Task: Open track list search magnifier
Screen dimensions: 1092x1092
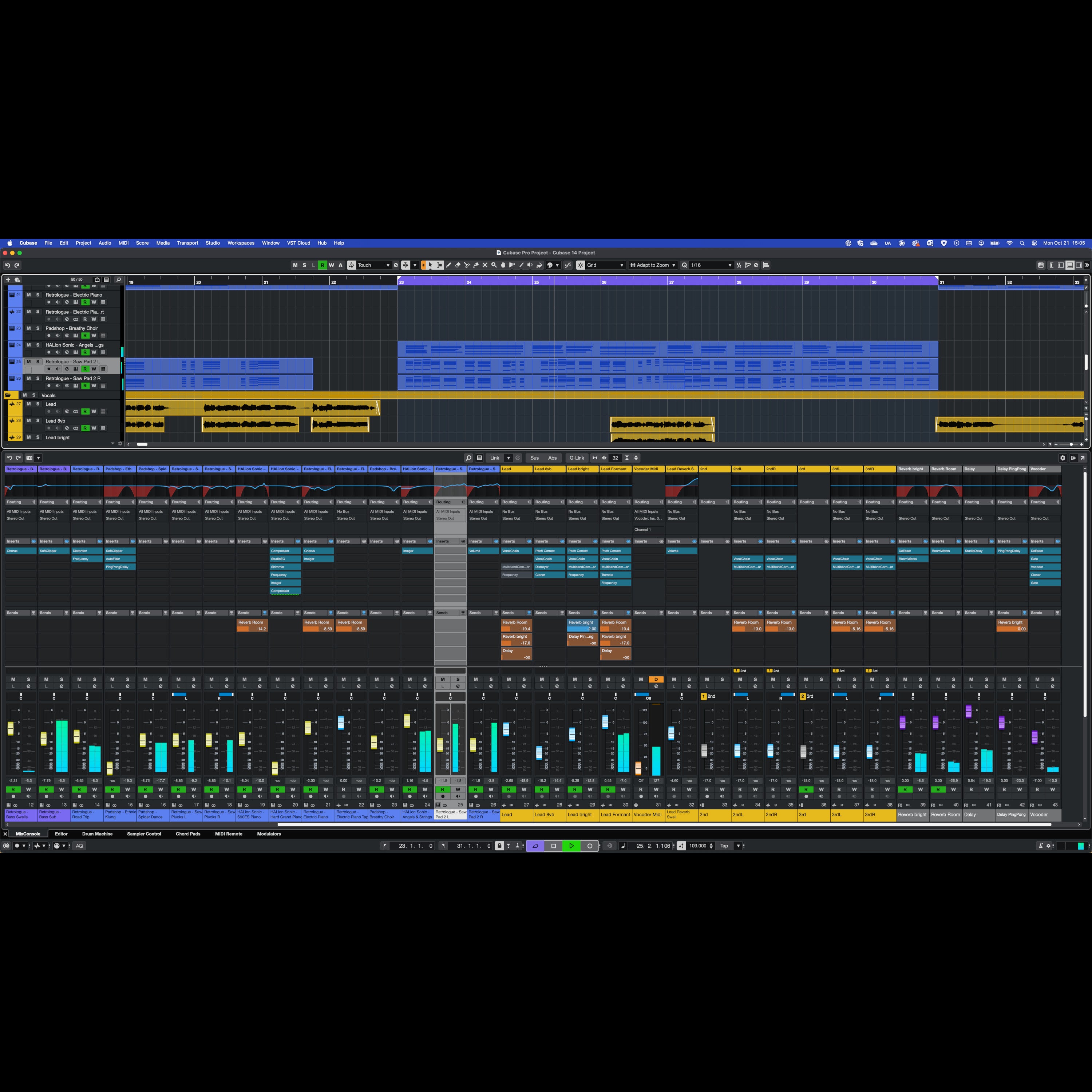Action: [x=118, y=280]
